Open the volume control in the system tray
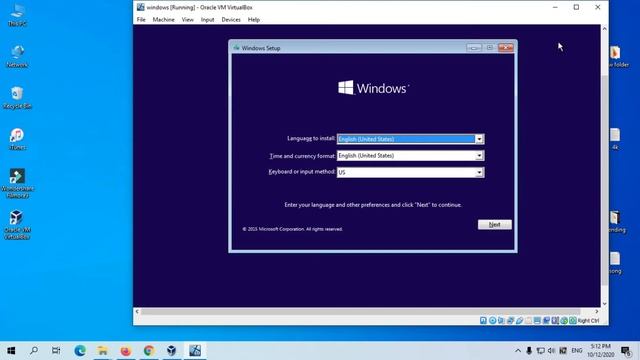Screen dimensions: 640x360 551,351
